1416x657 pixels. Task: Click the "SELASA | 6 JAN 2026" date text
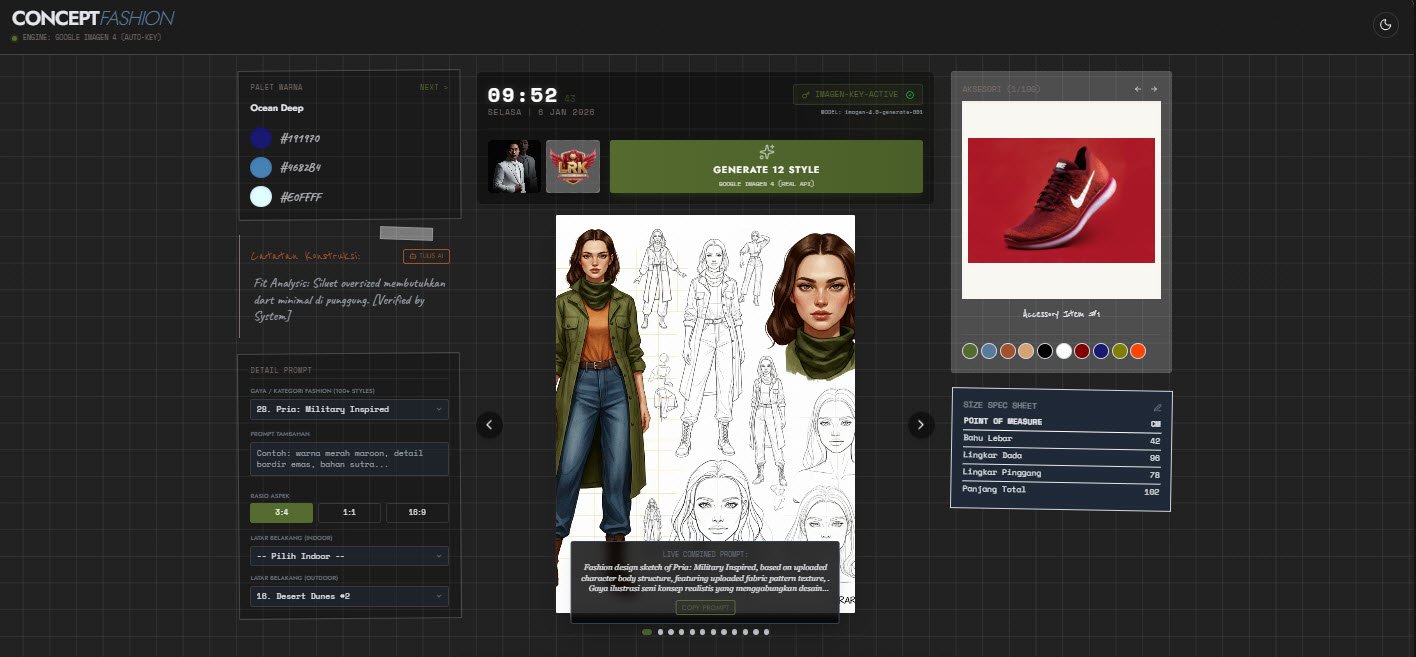[x=541, y=112]
